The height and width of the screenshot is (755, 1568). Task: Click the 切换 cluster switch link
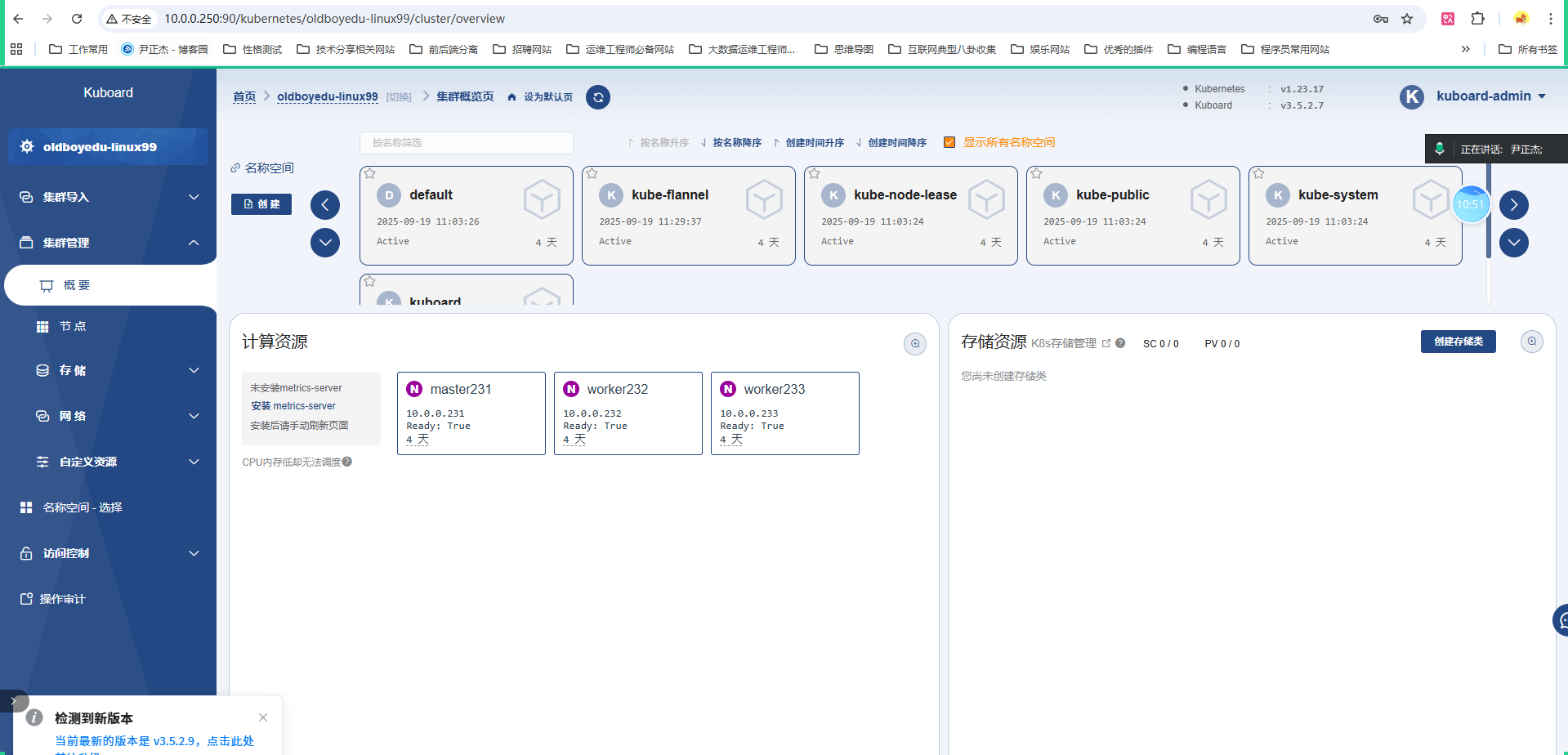point(399,97)
